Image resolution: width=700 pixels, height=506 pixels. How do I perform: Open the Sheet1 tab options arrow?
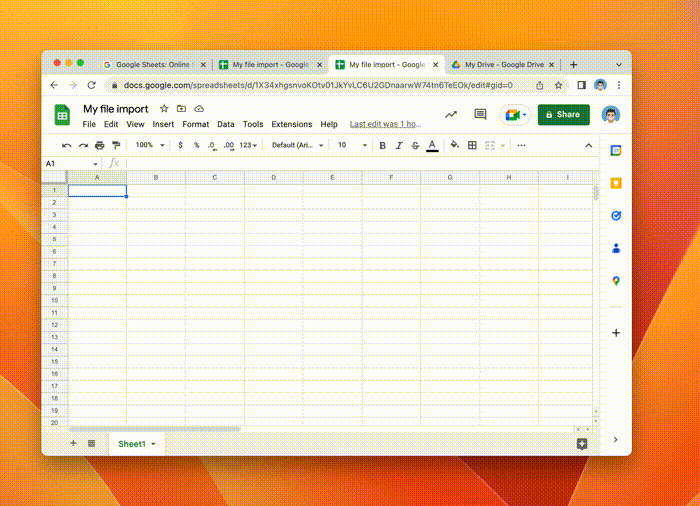point(153,444)
